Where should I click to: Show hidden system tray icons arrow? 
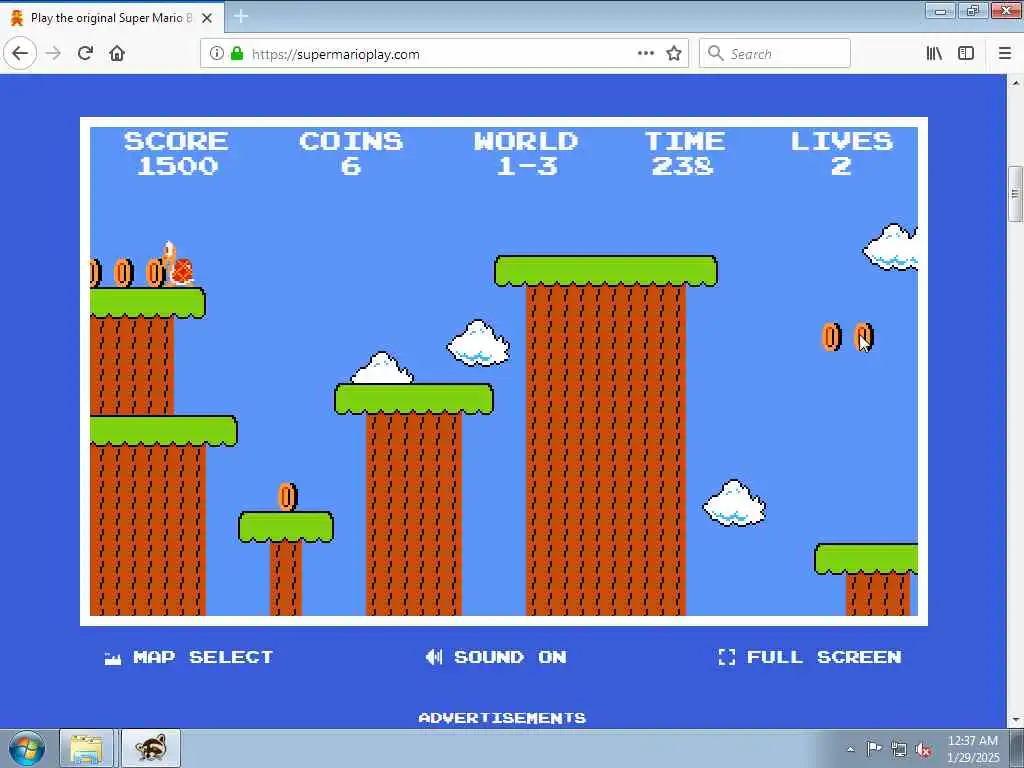point(850,750)
